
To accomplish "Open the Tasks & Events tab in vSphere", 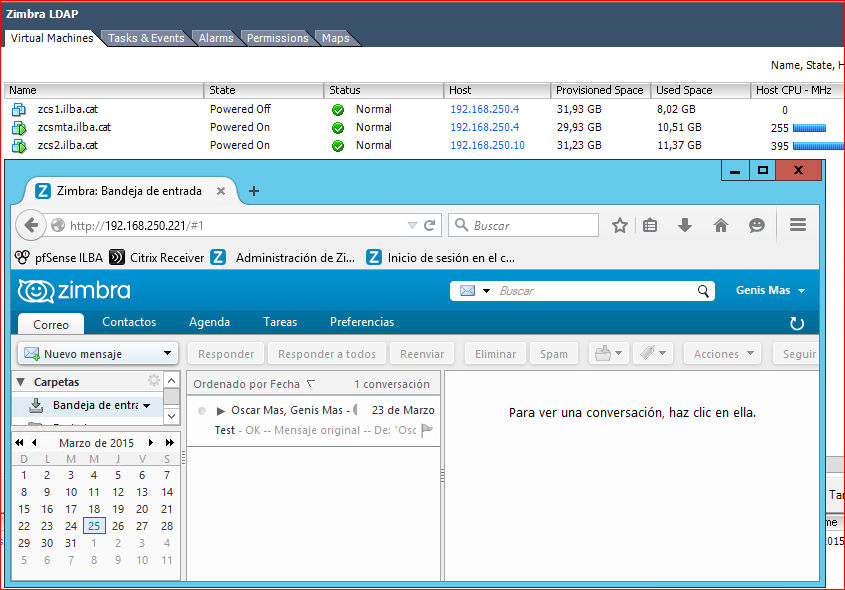I will 146,38.
